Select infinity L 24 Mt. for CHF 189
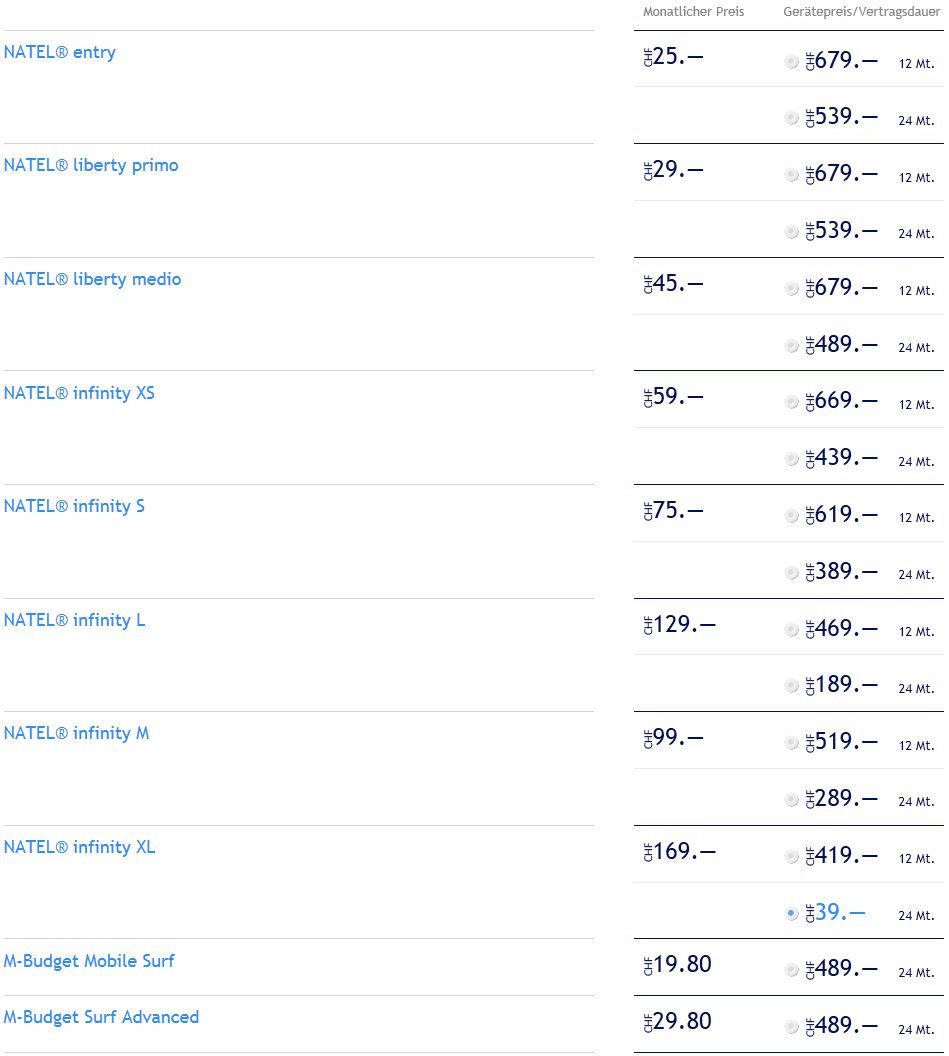The width and height of the screenshot is (949, 1056). (x=792, y=686)
